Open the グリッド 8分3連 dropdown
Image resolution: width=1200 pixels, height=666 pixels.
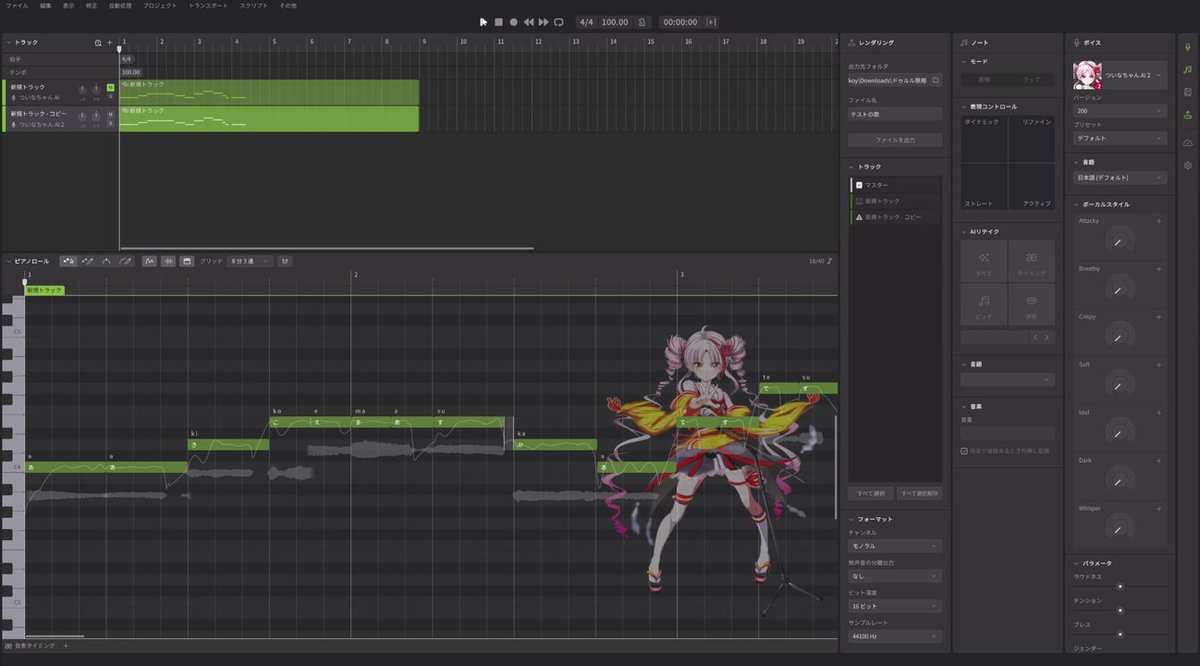coord(250,261)
